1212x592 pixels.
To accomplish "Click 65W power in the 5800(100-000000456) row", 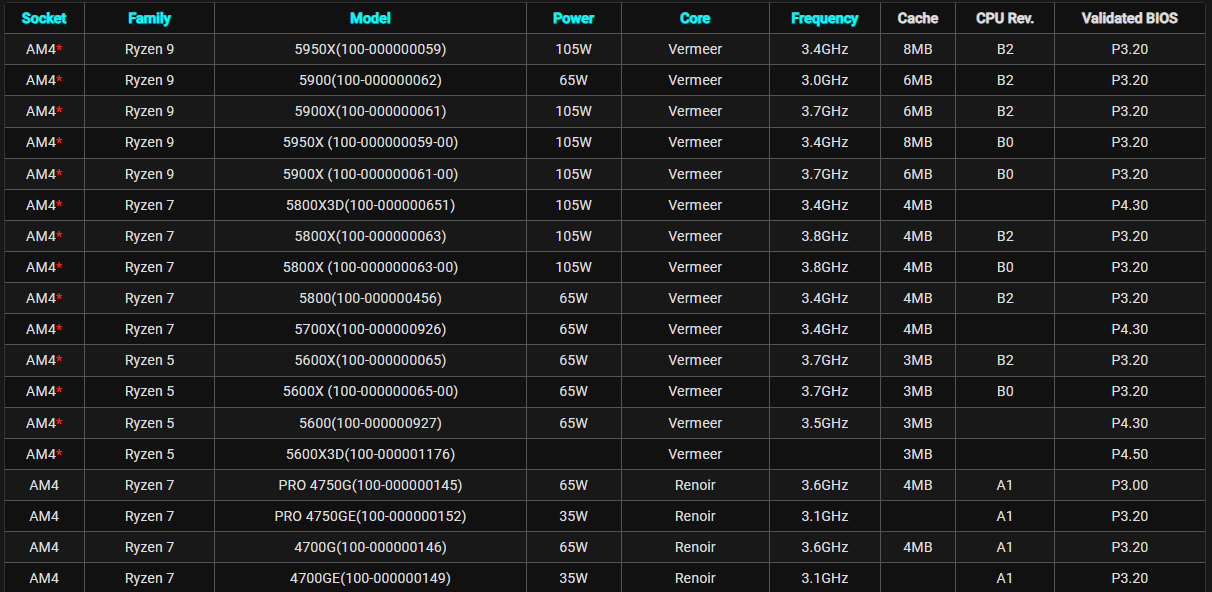I will (574, 298).
